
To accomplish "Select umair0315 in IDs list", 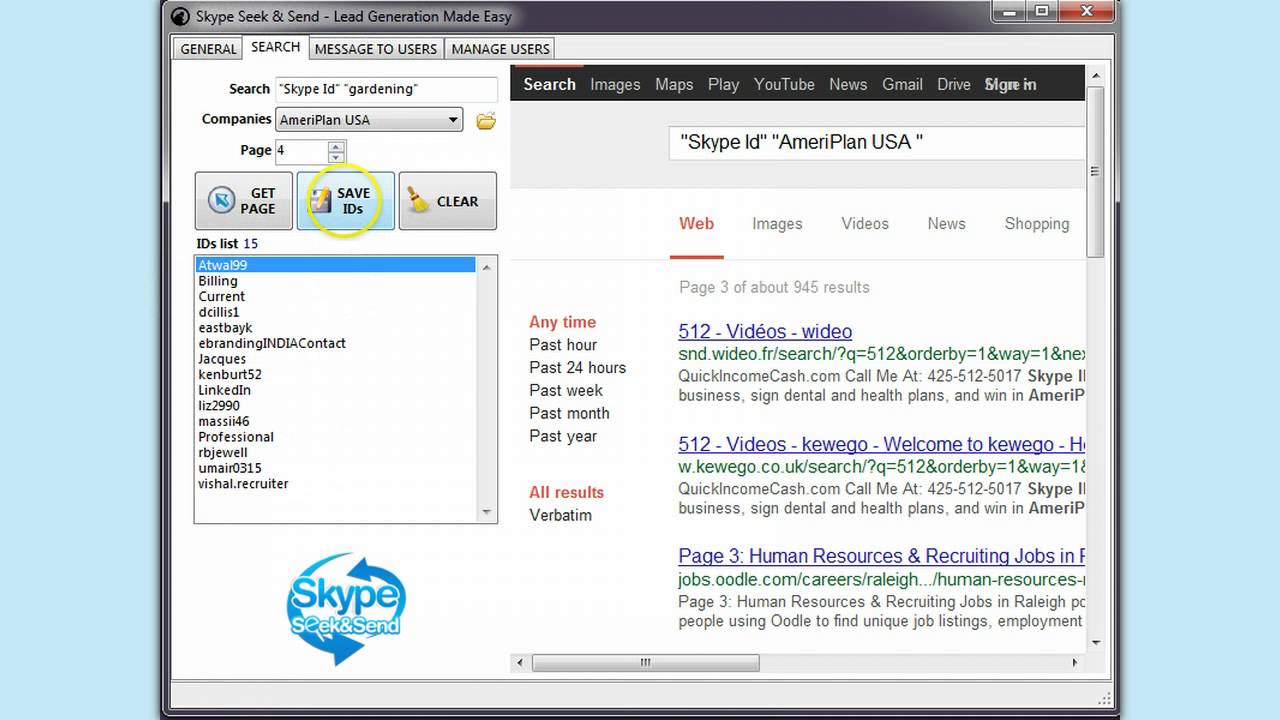I will tap(335, 468).
